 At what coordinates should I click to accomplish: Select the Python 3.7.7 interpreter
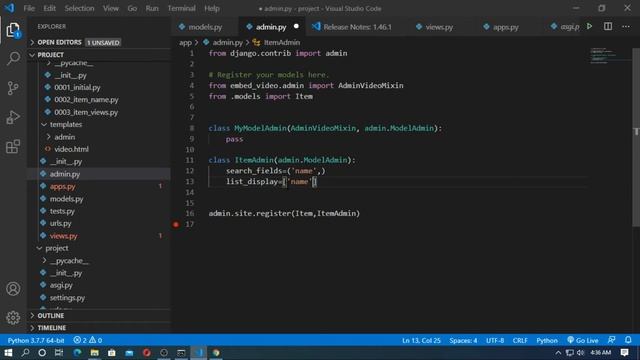[36, 340]
